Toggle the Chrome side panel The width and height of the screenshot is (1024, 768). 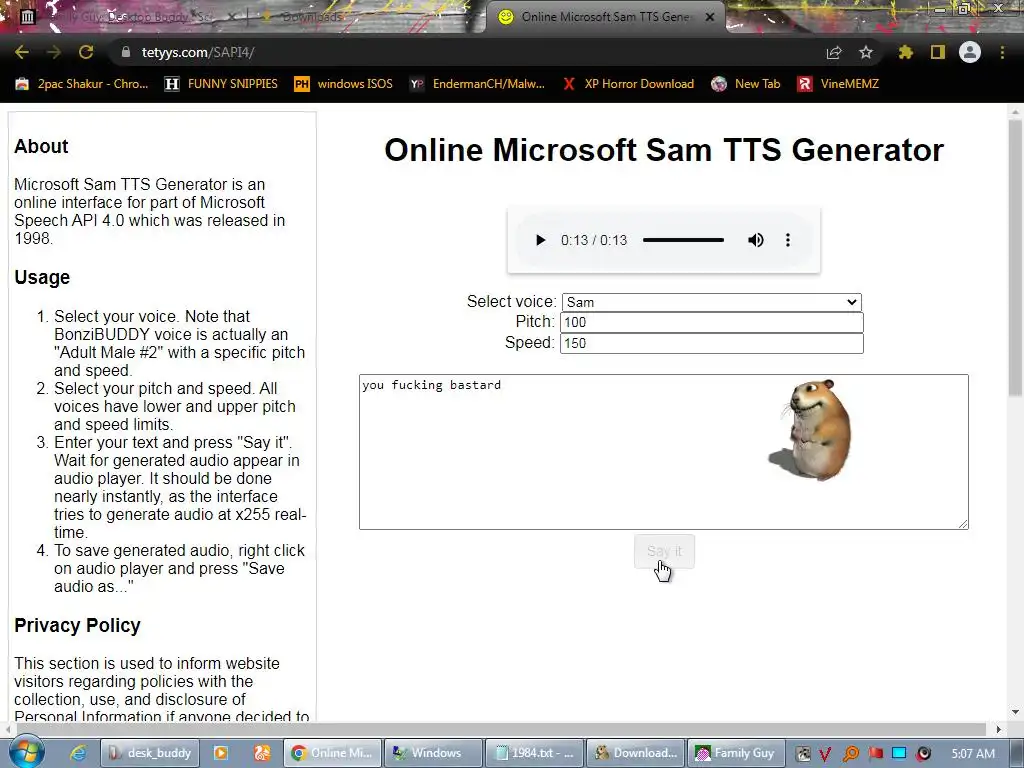pos(938,52)
